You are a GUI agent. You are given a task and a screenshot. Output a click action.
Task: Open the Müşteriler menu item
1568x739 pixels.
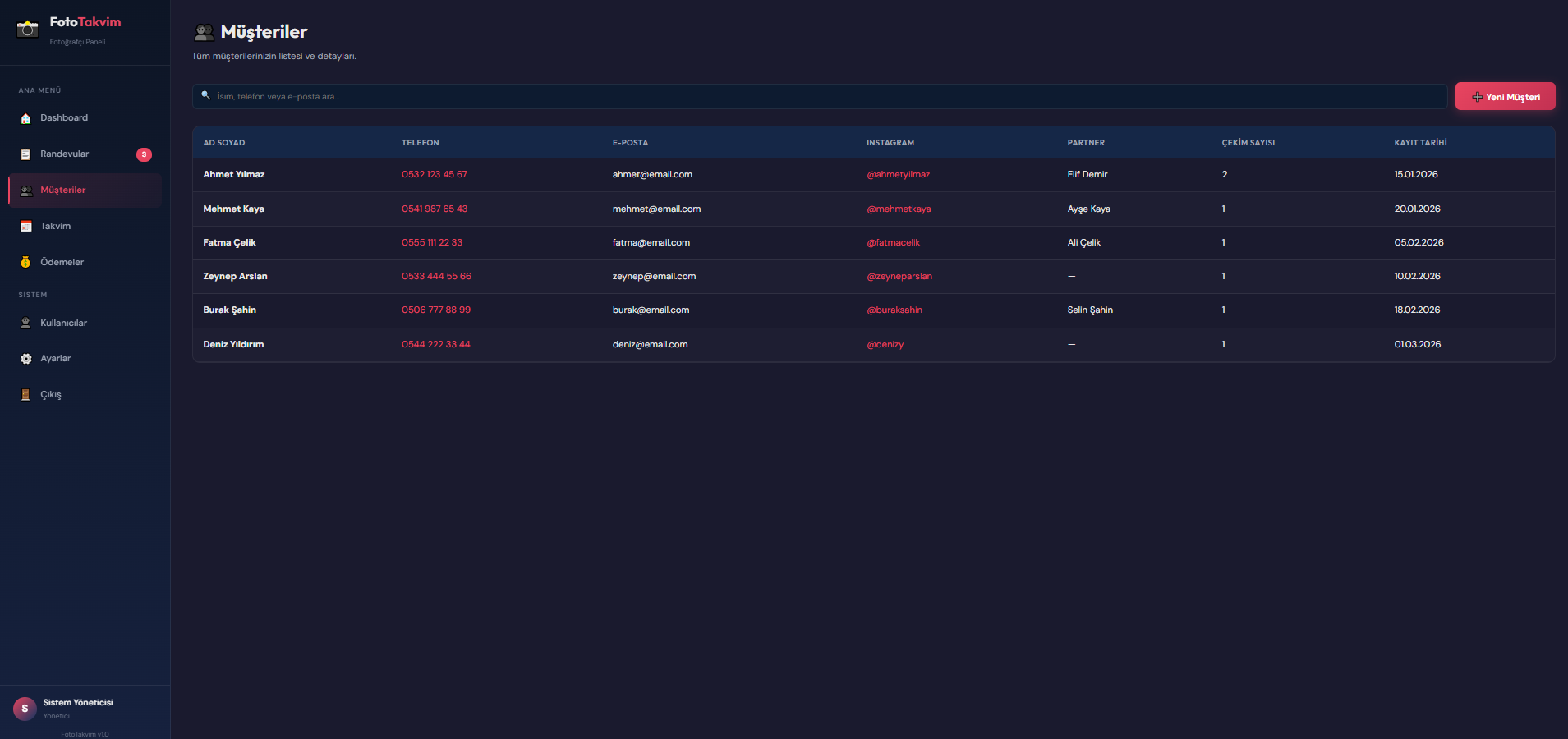click(x=63, y=190)
